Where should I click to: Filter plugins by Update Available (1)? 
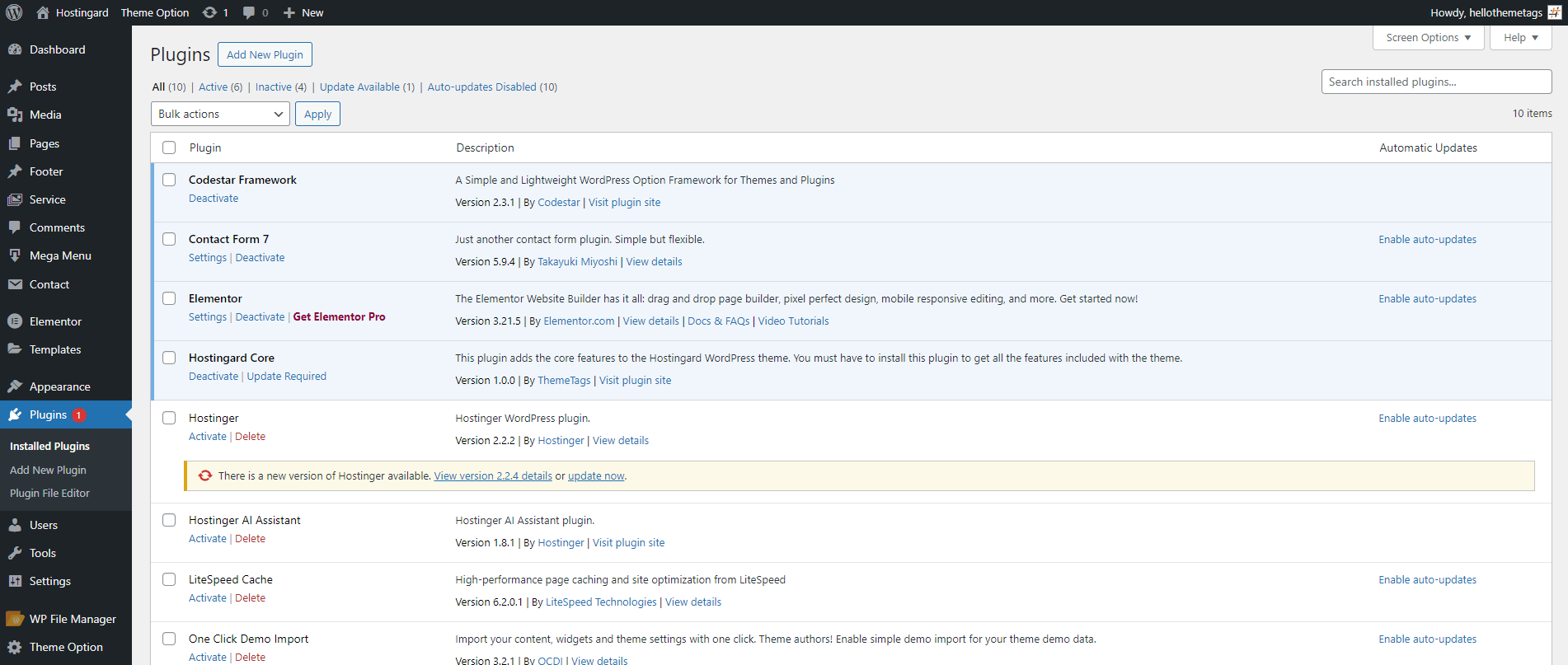coord(367,87)
